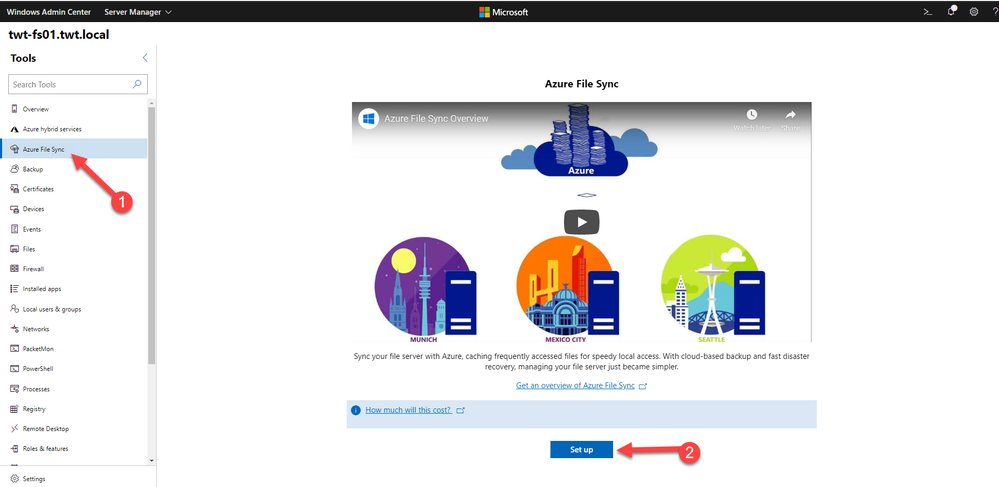Open the help question mark icon
Viewport: 999px width, 487px height.
(995, 11)
